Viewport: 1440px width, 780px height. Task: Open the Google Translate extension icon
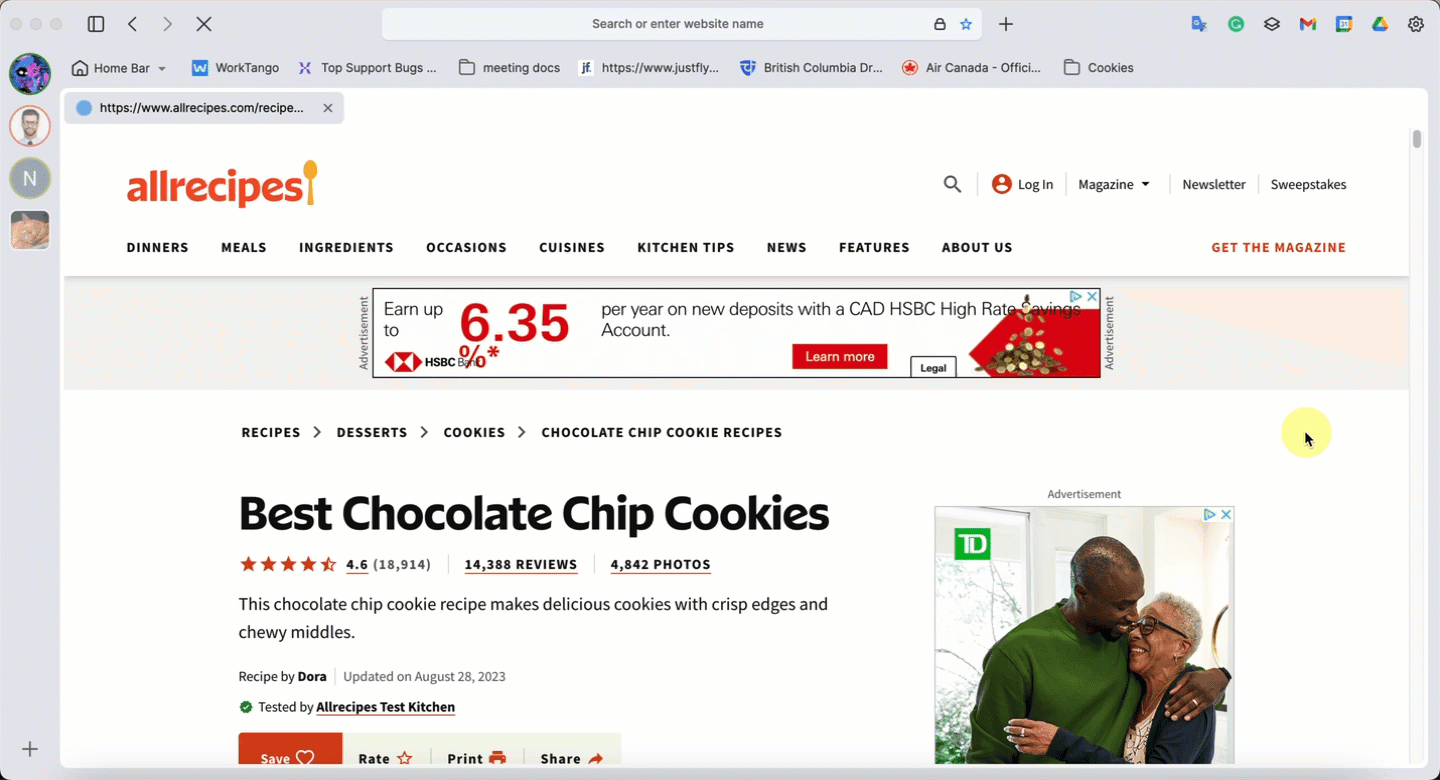pyautogui.click(x=1199, y=24)
